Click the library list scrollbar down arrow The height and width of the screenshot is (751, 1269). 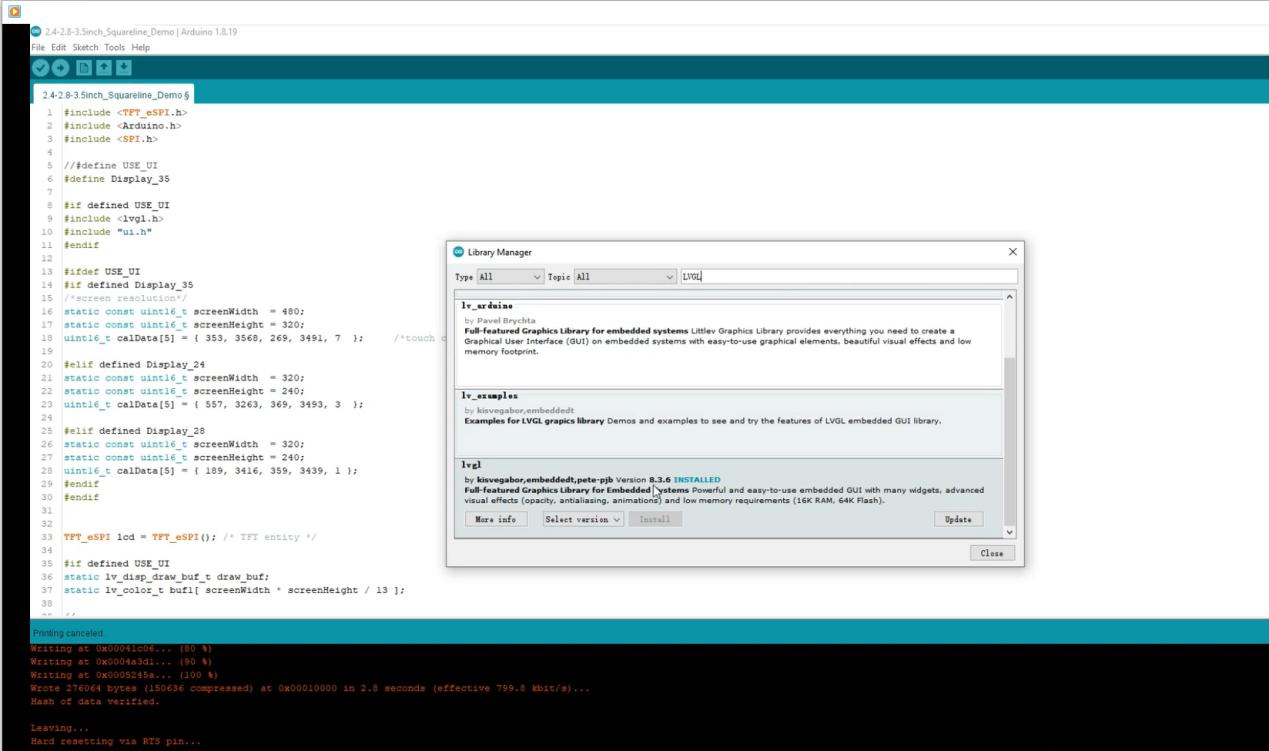coord(1009,532)
